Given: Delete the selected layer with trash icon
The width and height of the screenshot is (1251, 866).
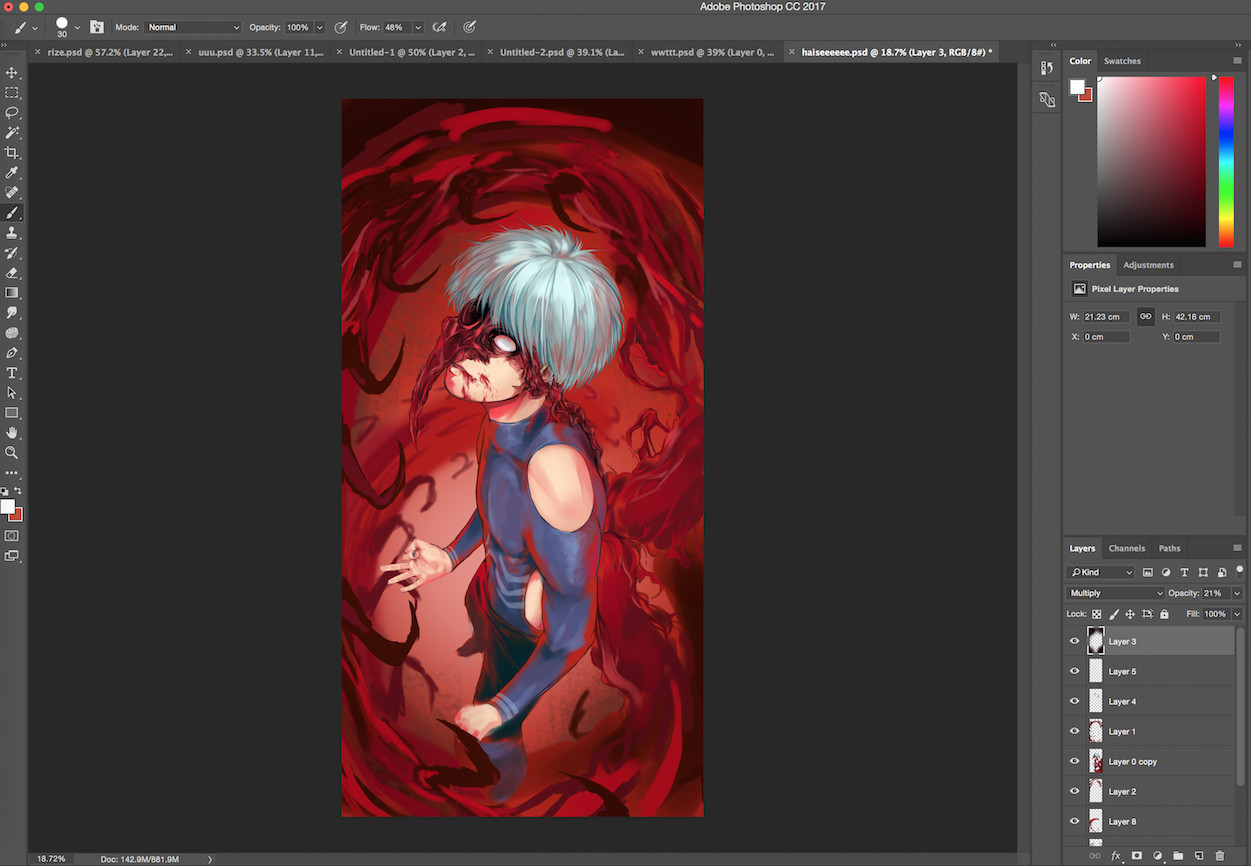Looking at the screenshot, I should tap(1219, 856).
